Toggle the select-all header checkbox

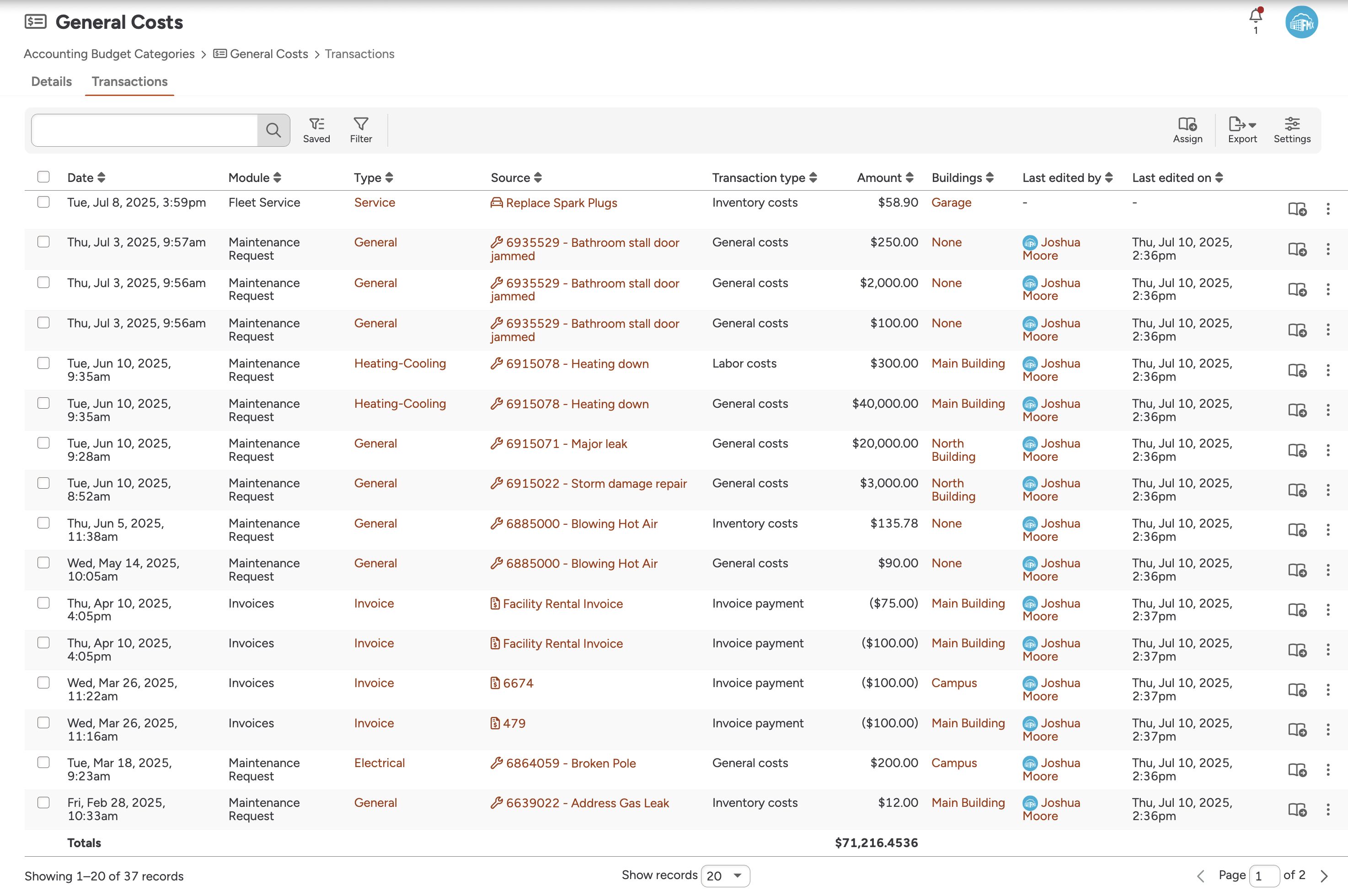pos(43,177)
